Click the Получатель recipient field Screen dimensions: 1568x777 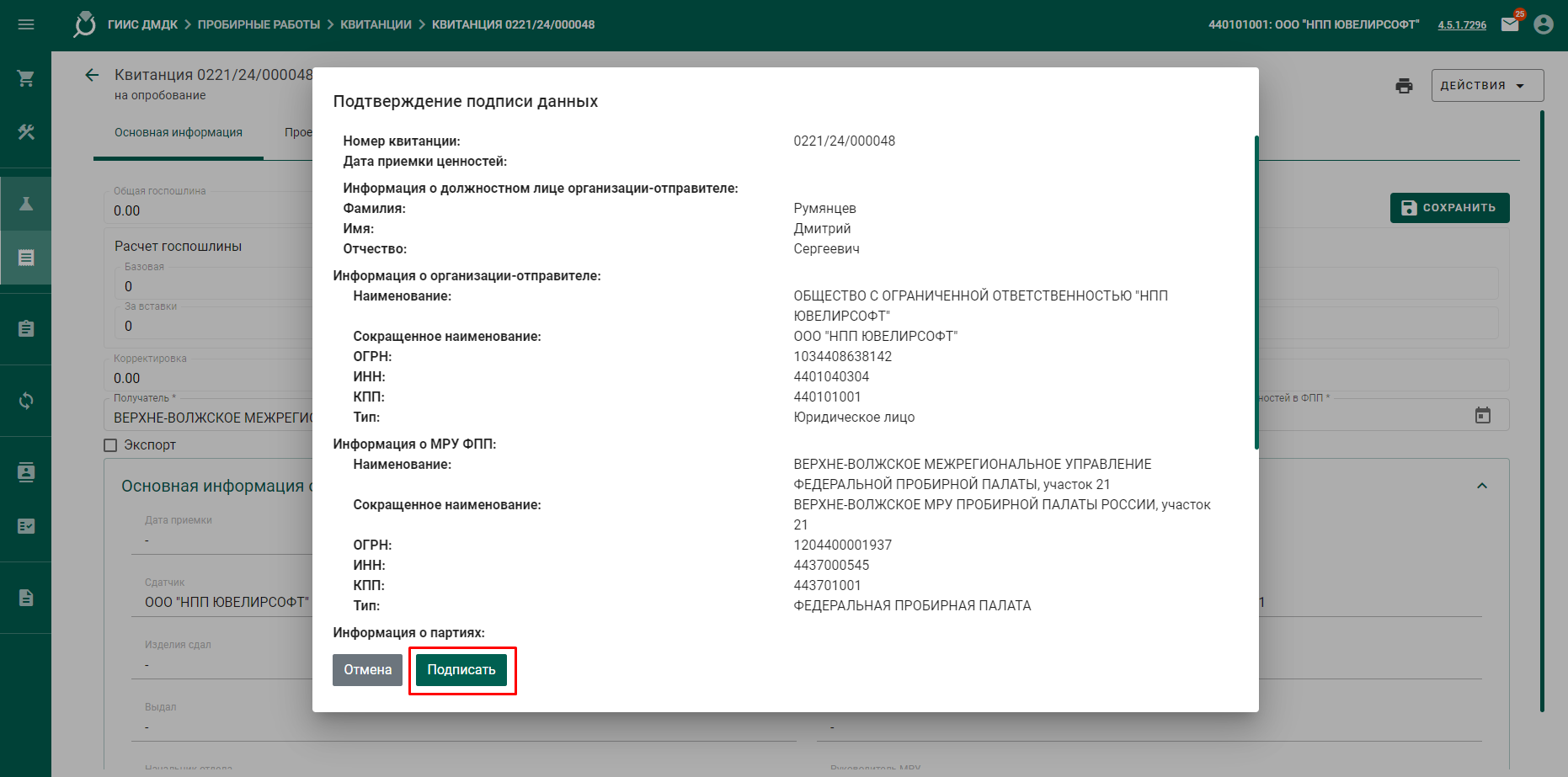pos(212,418)
